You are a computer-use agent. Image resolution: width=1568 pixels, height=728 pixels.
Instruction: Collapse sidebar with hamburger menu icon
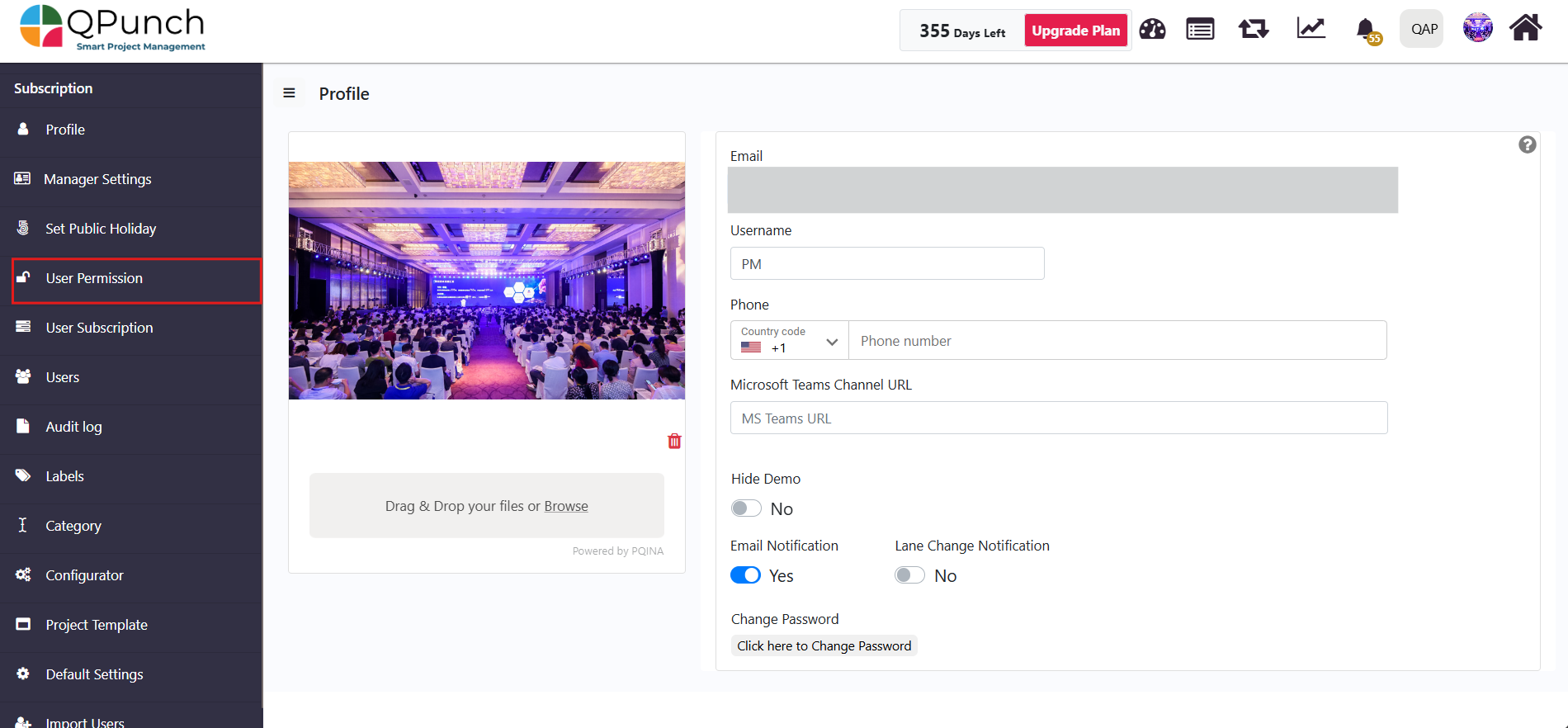coord(289,93)
